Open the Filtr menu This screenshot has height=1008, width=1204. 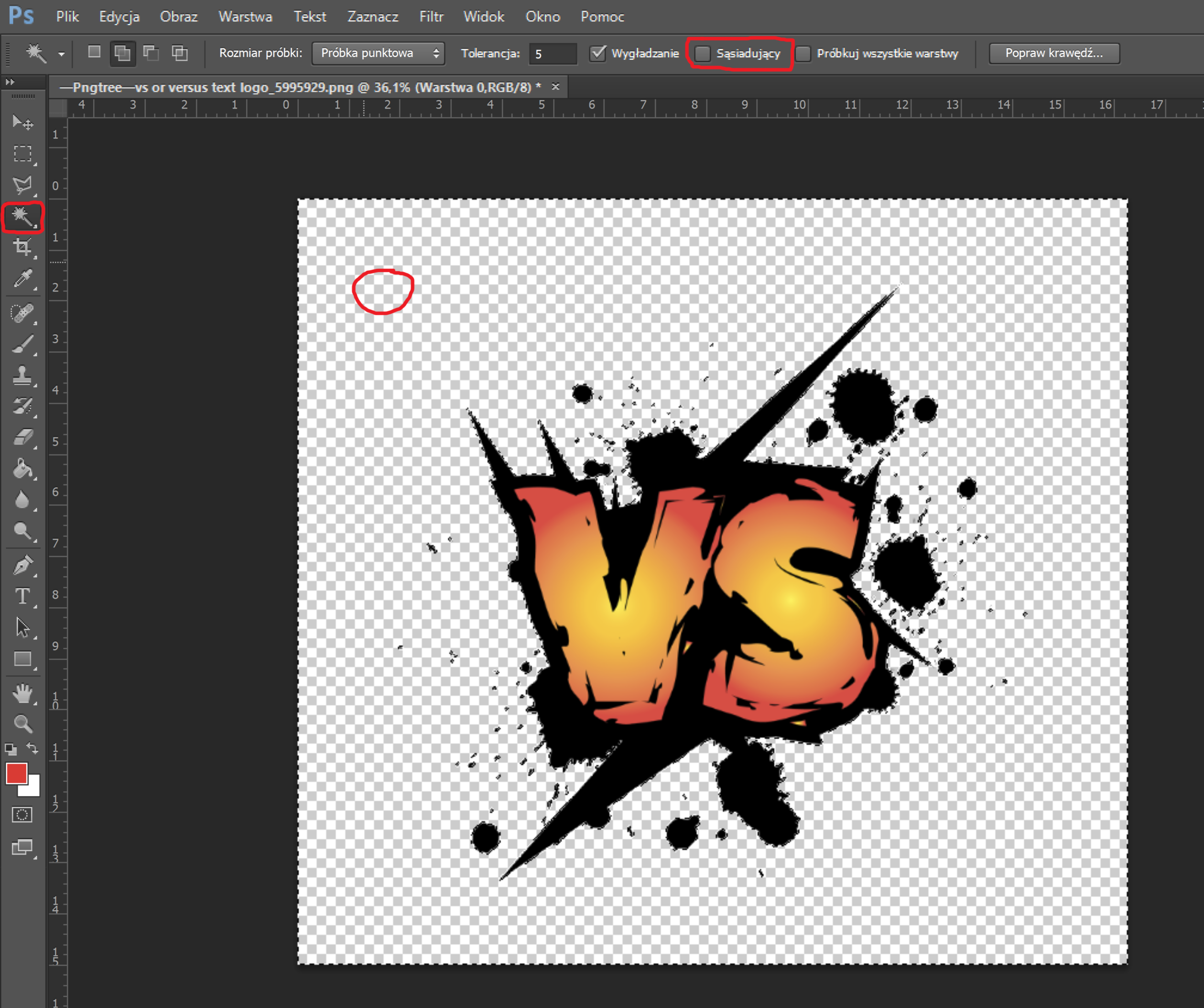(431, 17)
